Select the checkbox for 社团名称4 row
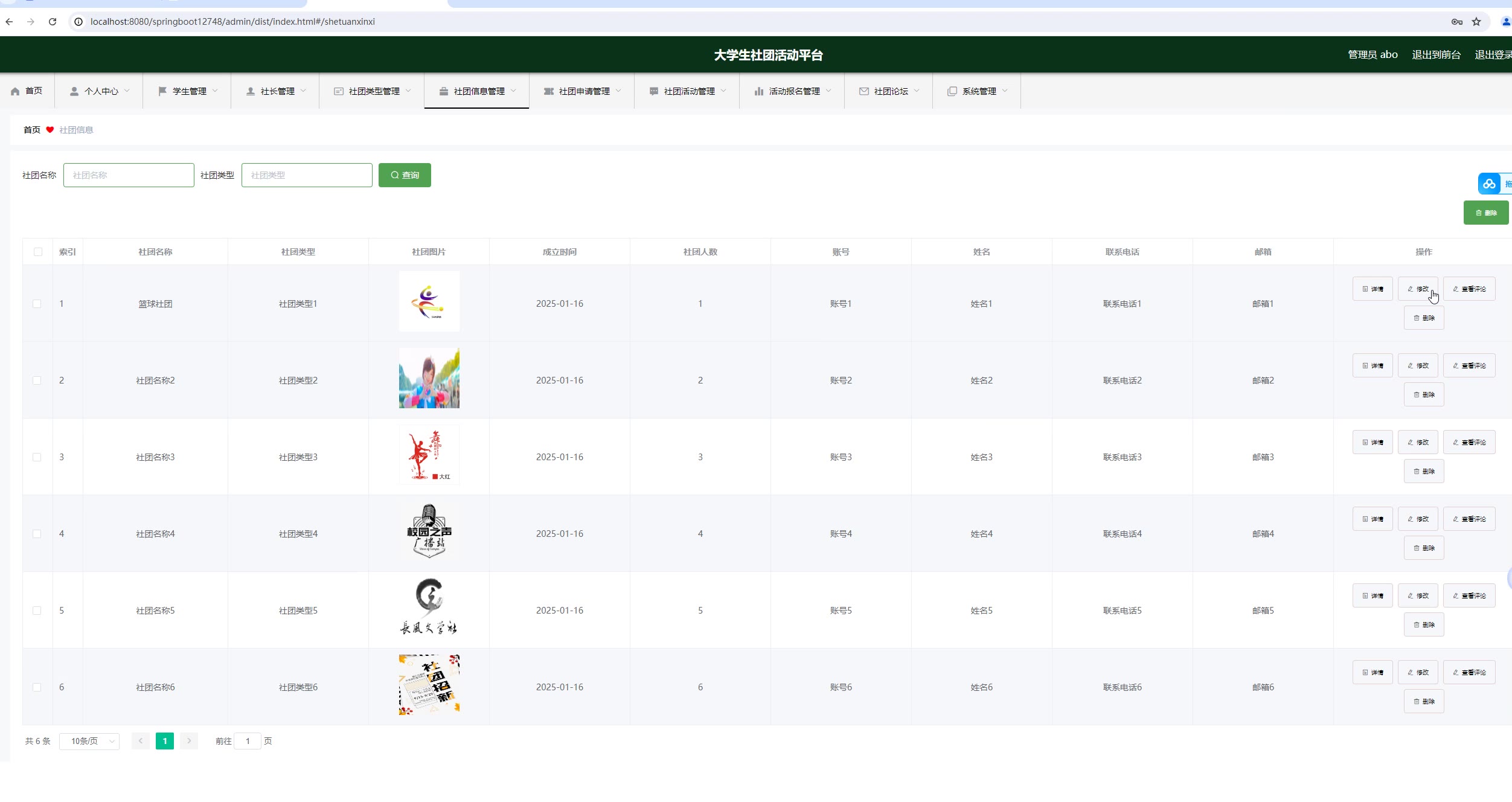Image resolution: width=1512 pixels, height=802 pixels. click(x=37, y=534)
